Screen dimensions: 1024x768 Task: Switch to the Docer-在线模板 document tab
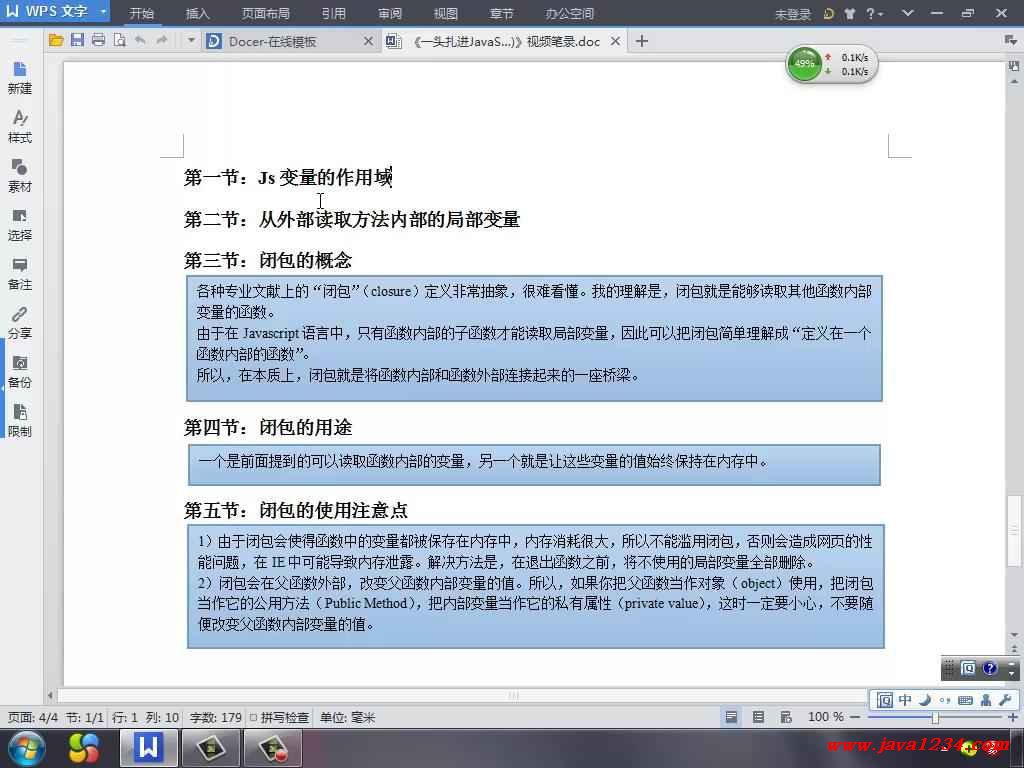(x=272, y=41)
